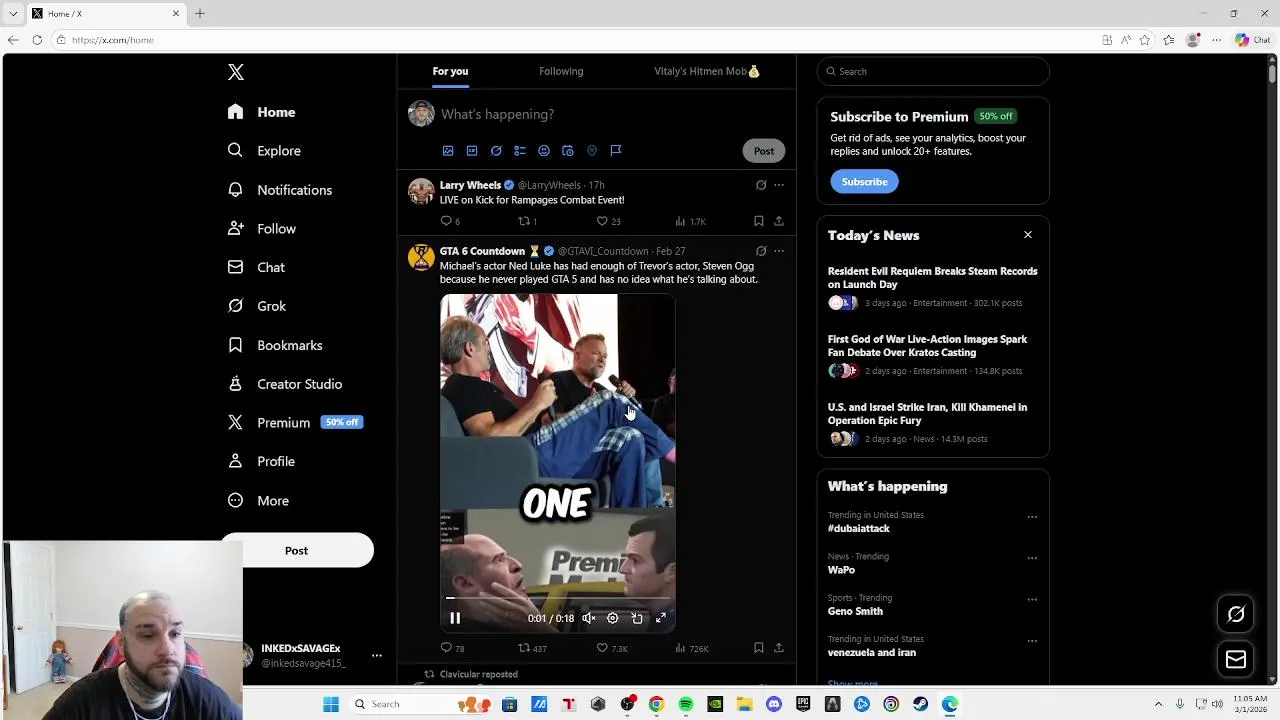Open the More sidebar menu
Screen dimensions: 1280x720
pyautogui.click(x=258, y=500)
